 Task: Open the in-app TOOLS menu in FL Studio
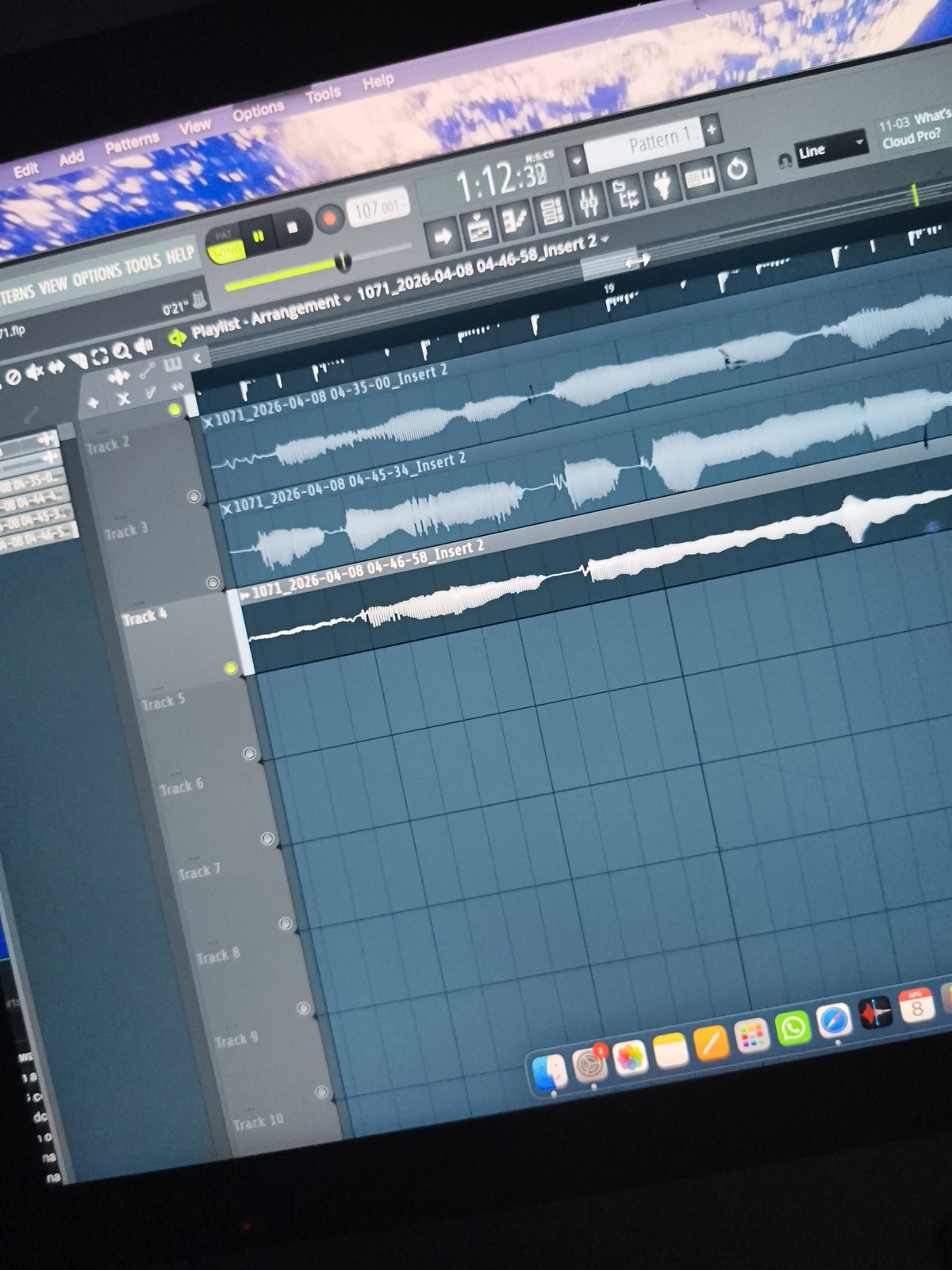coord(142,264)
